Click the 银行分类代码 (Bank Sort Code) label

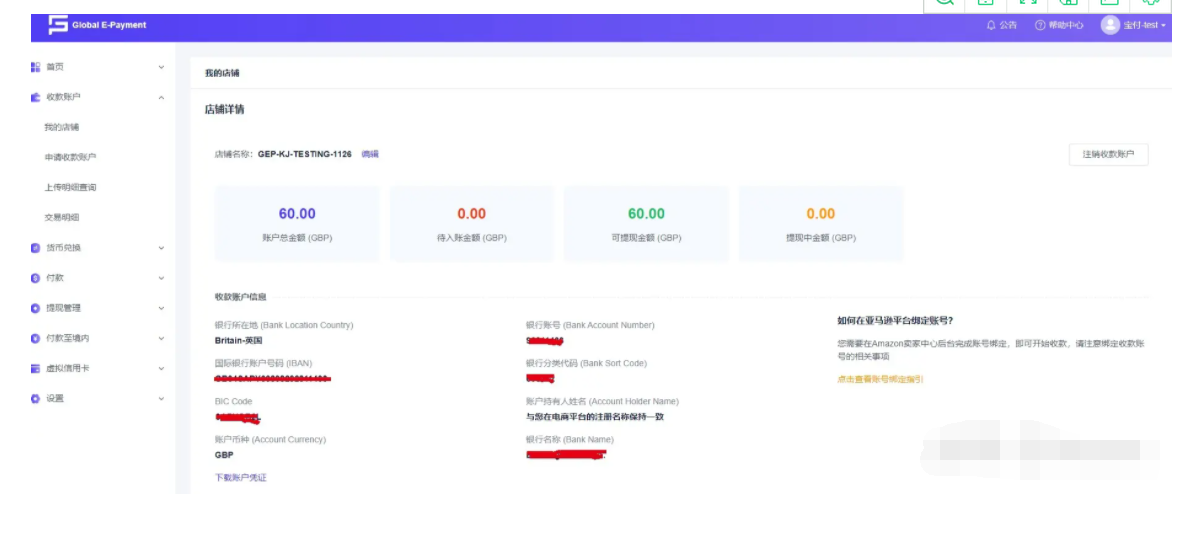586,363
